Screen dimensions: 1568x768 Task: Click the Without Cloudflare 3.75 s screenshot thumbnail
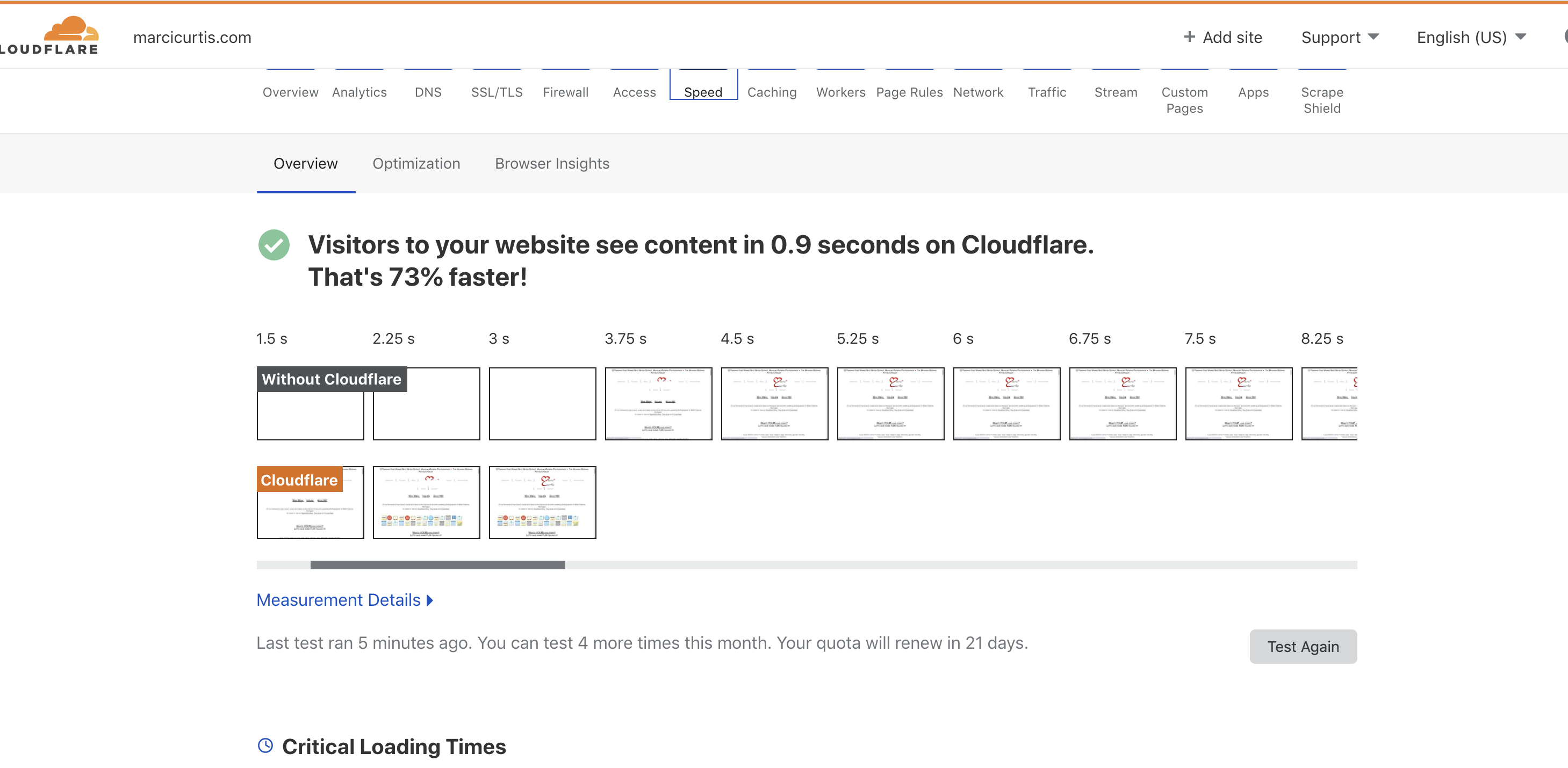pos(658,403)
